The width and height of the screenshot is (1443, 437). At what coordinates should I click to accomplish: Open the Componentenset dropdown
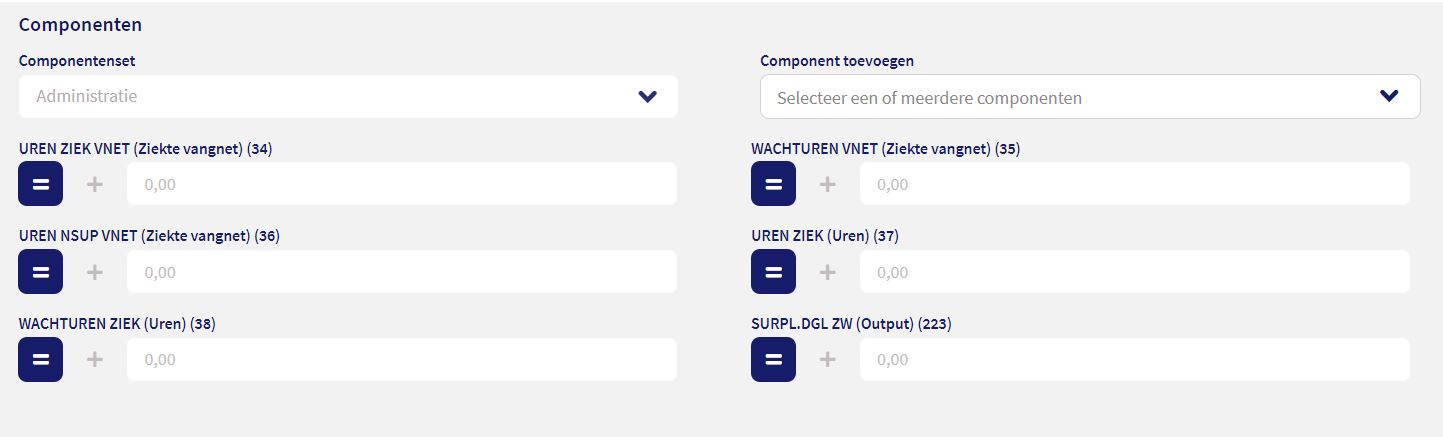click(330, 97)
